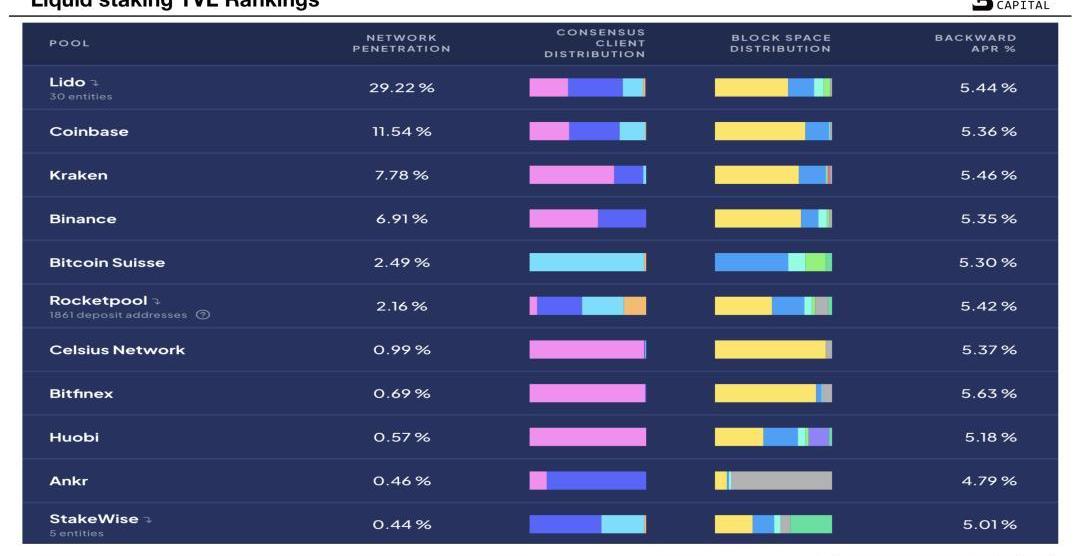Select Bitfinex's 5.63 % backward APR value
This screenshot has height=556, width=1080.
(x=988, y=393)
